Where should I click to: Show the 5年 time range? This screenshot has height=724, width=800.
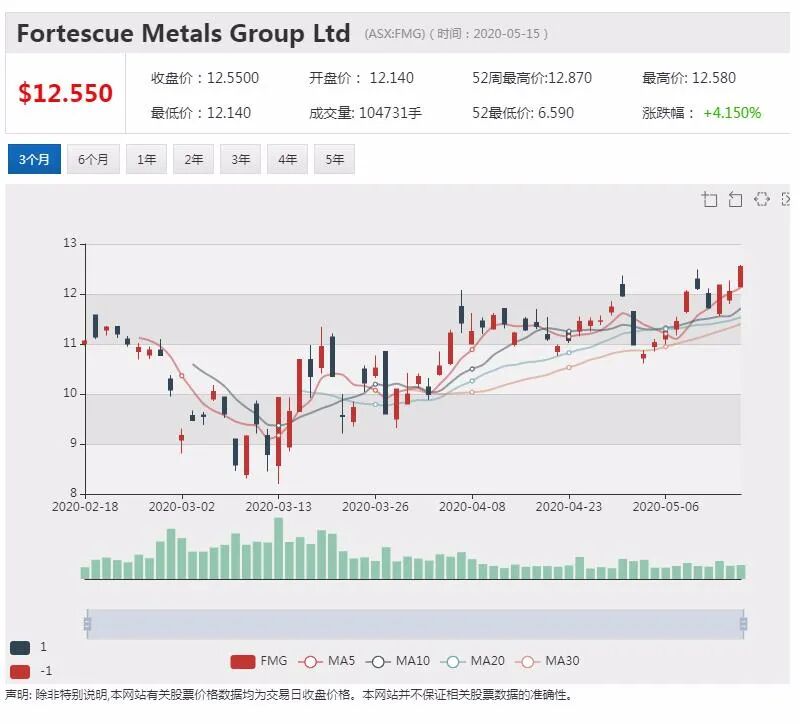click(x=334, y=159)
